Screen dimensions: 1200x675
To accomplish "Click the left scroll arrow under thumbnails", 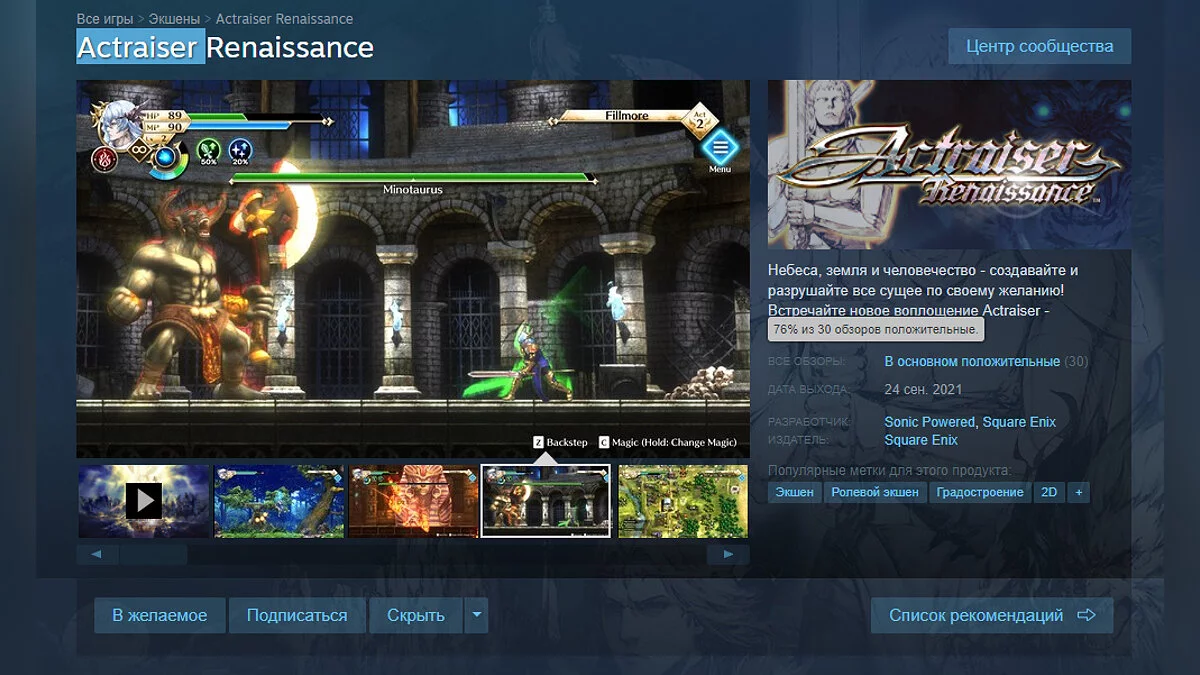I will pyautogui.click(x=97, y=554).
